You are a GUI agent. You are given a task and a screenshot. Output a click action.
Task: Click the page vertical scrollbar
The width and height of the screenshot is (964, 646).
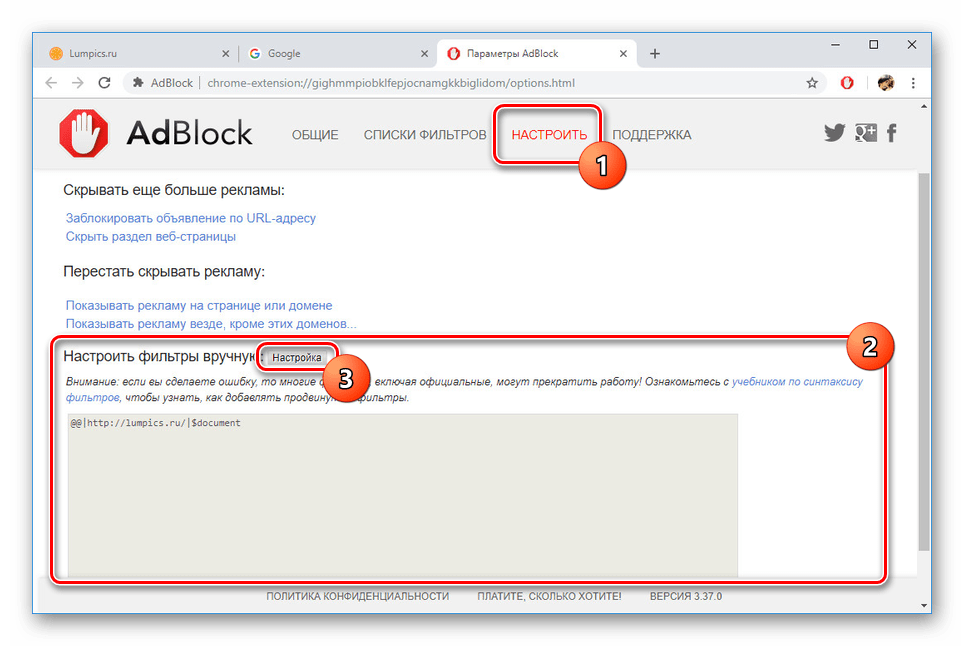(x=924, y=360)
